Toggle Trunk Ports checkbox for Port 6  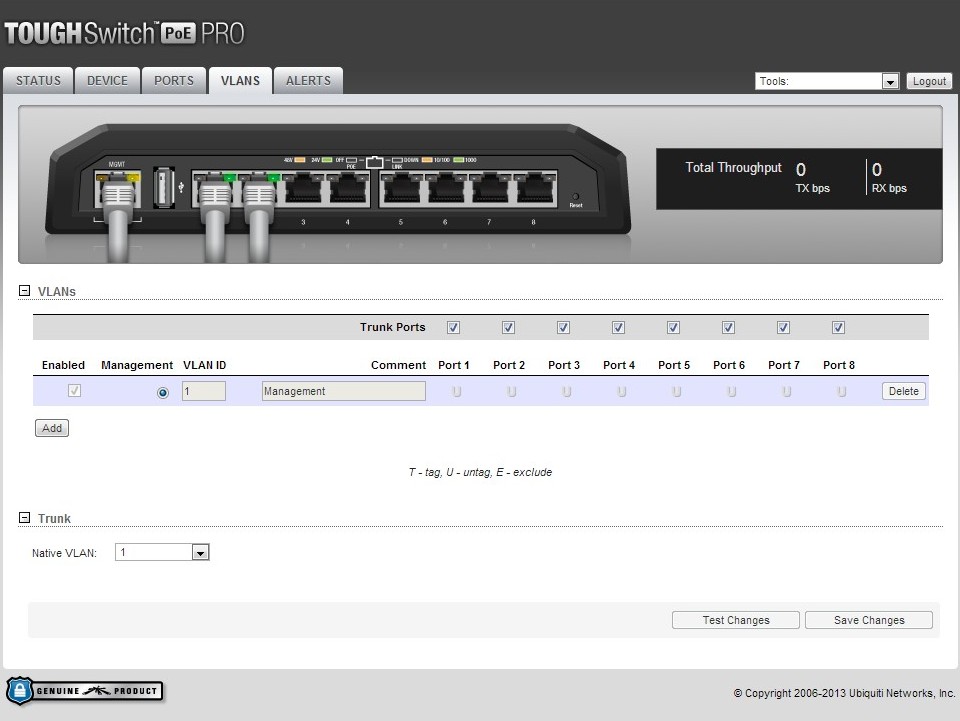click(728, 327)
